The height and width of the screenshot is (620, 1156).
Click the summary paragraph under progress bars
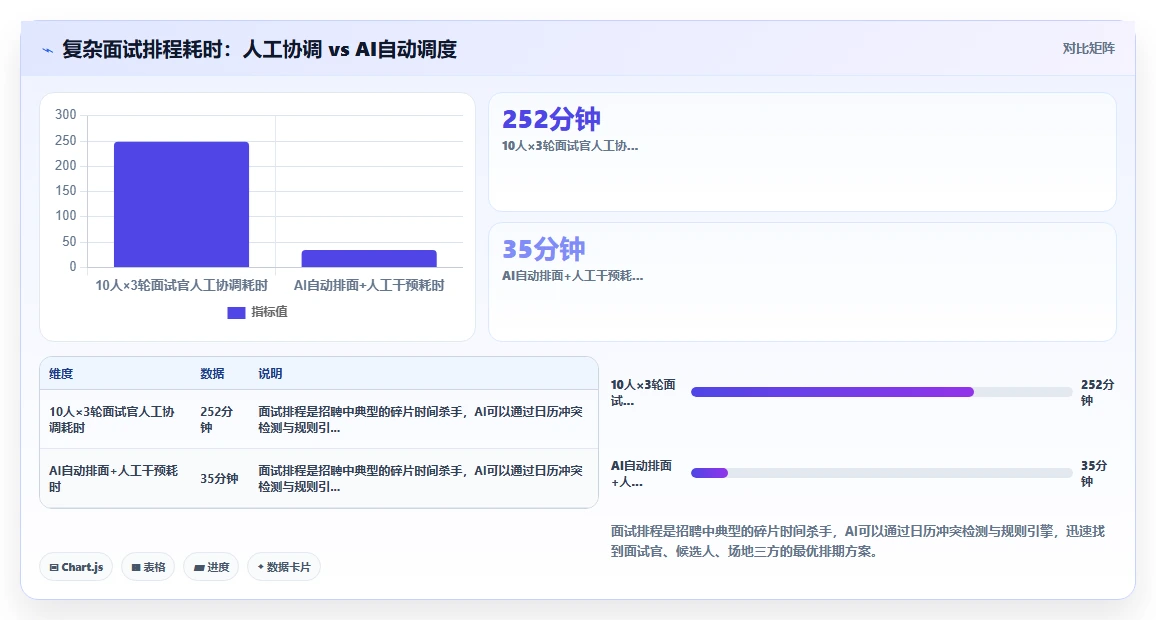857,541
